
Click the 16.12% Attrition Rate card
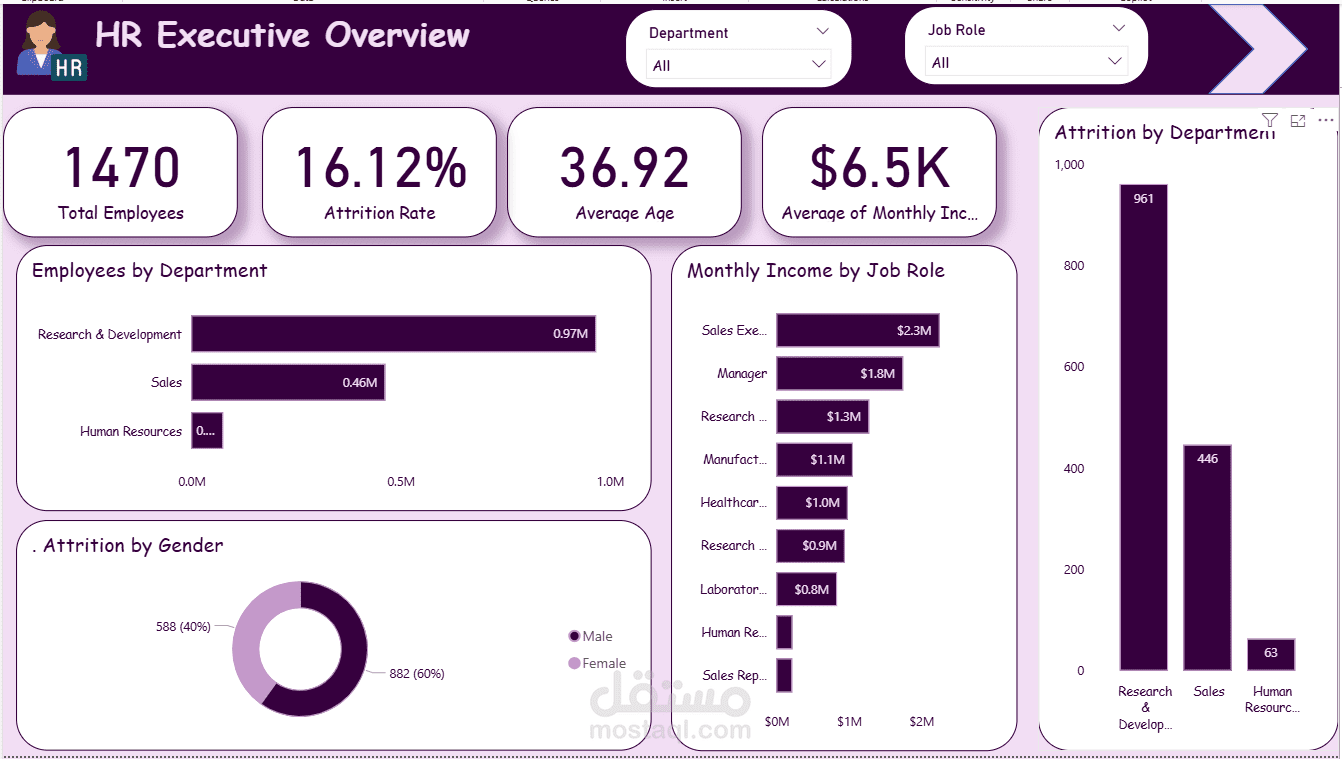click(x=380, y=172)
